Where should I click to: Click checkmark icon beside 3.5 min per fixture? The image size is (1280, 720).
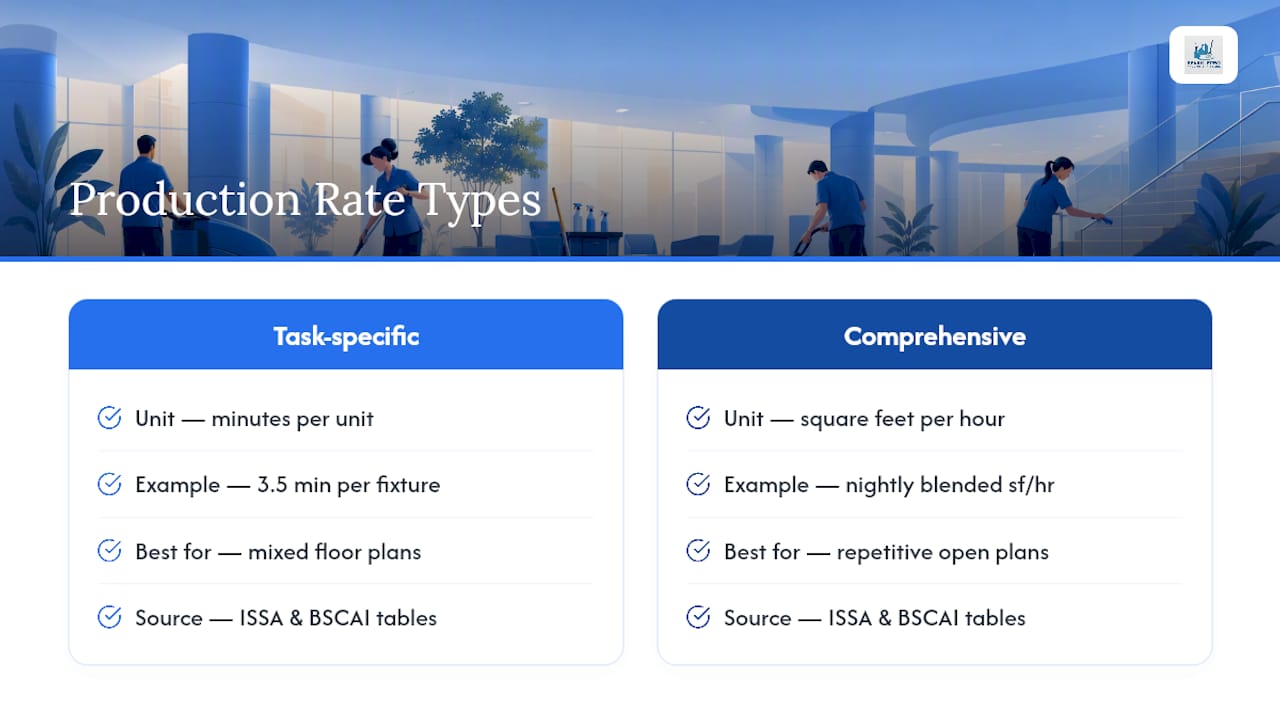[x=109, y=484]
